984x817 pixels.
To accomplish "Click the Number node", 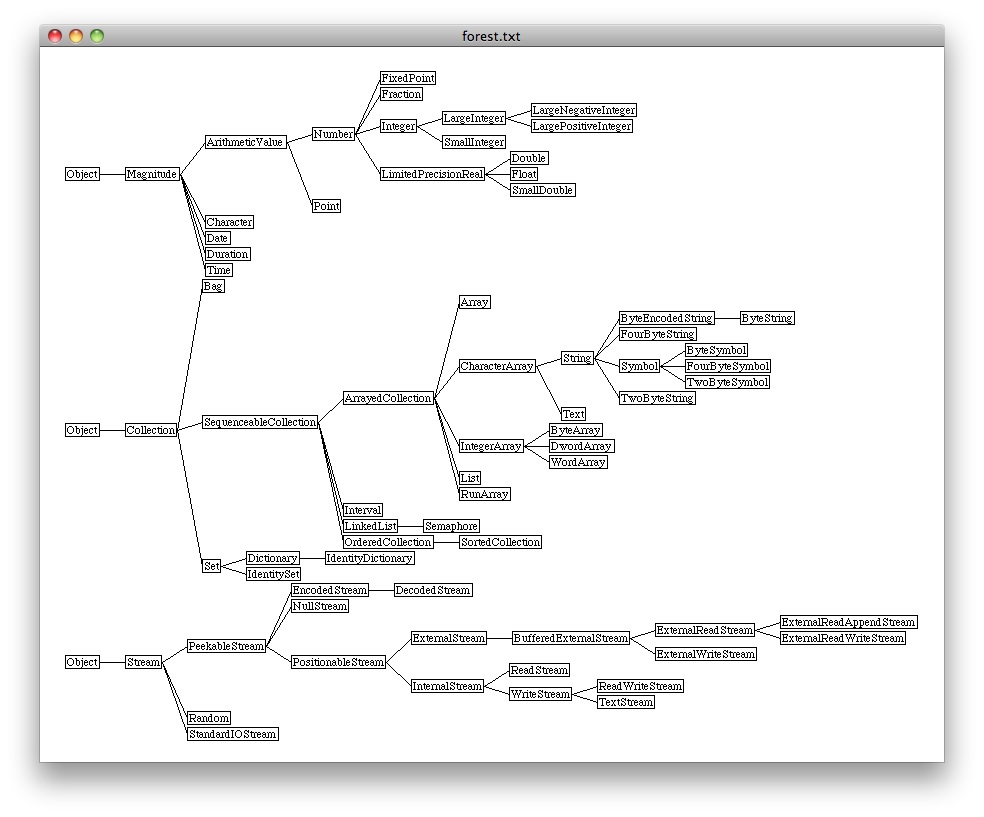I will pos(333,134).
